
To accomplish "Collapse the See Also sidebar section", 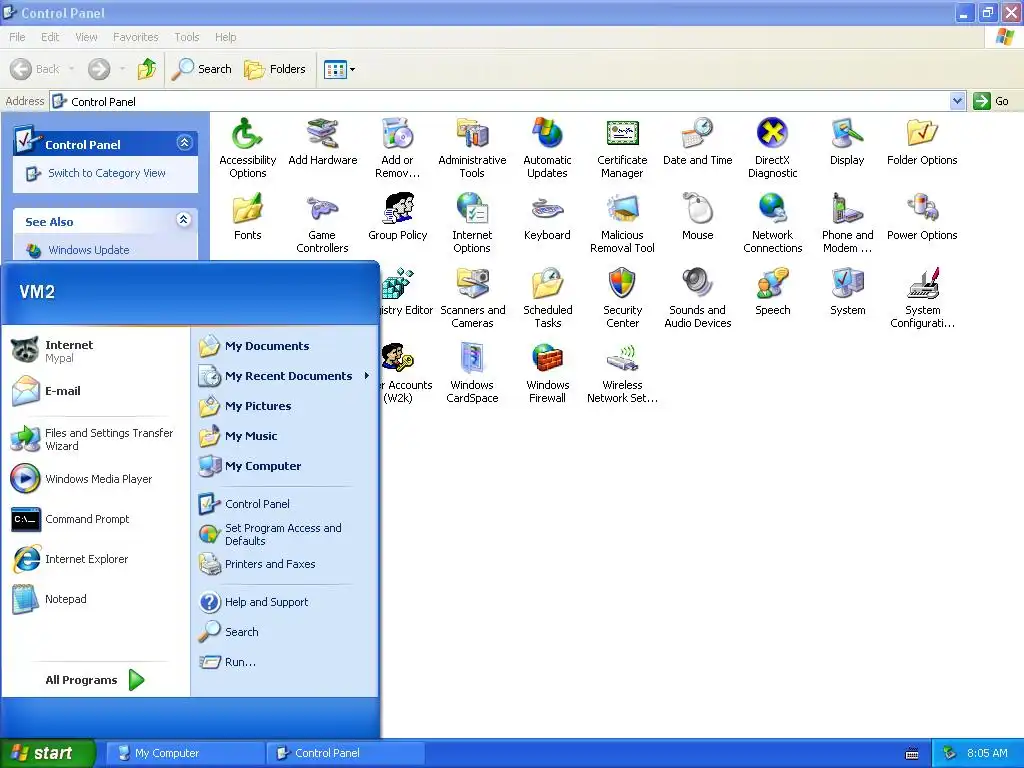I will point(184,220).
